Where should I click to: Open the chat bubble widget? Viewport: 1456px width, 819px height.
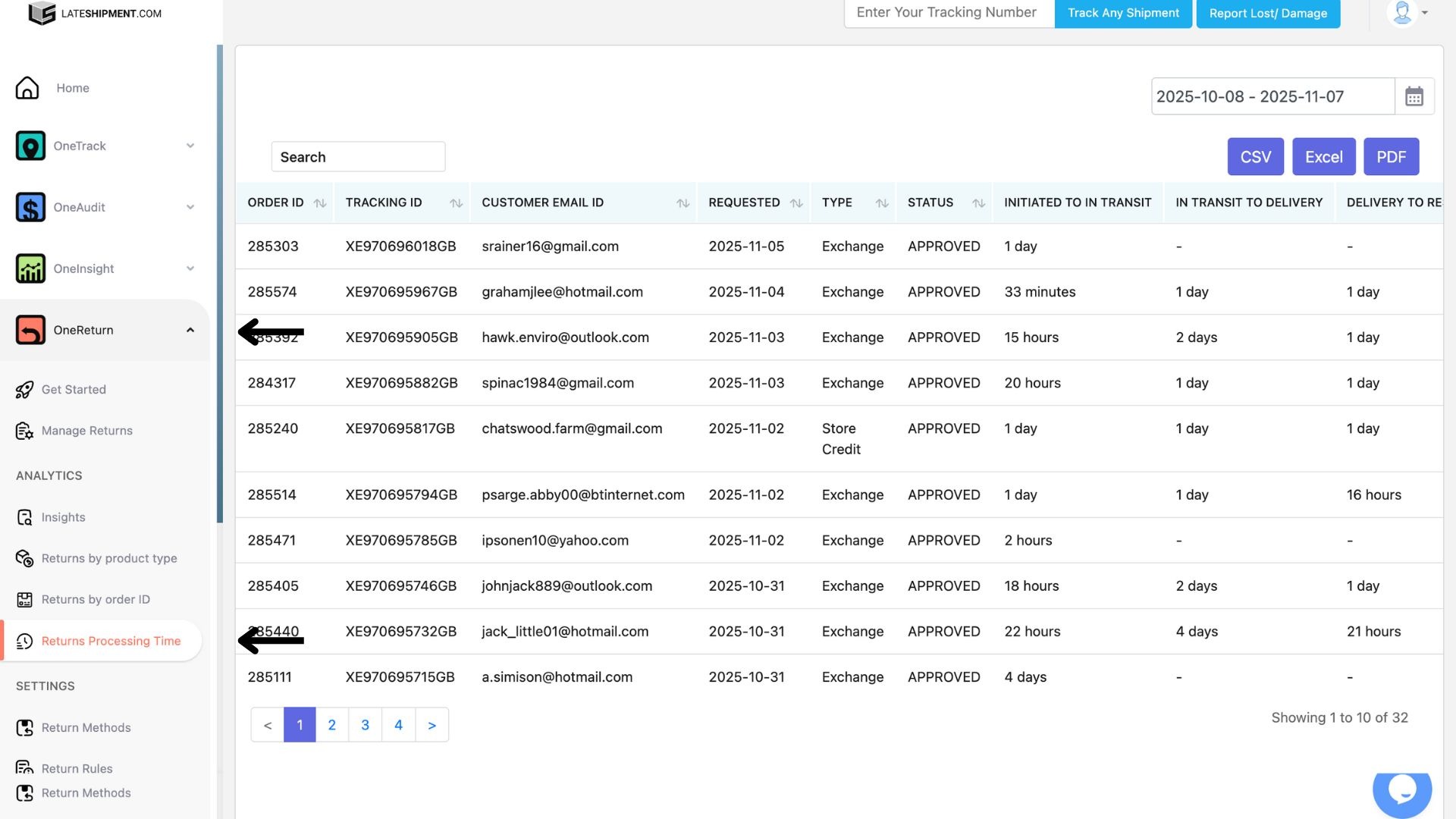point(1401,790)
